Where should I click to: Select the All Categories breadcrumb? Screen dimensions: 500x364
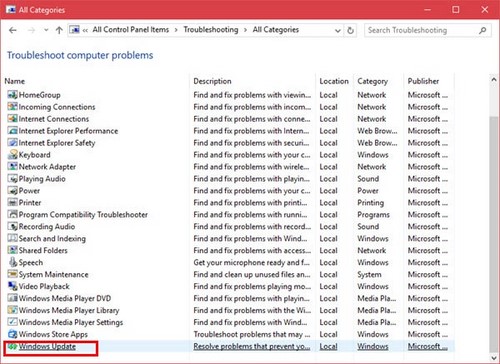tap(276, 30)
